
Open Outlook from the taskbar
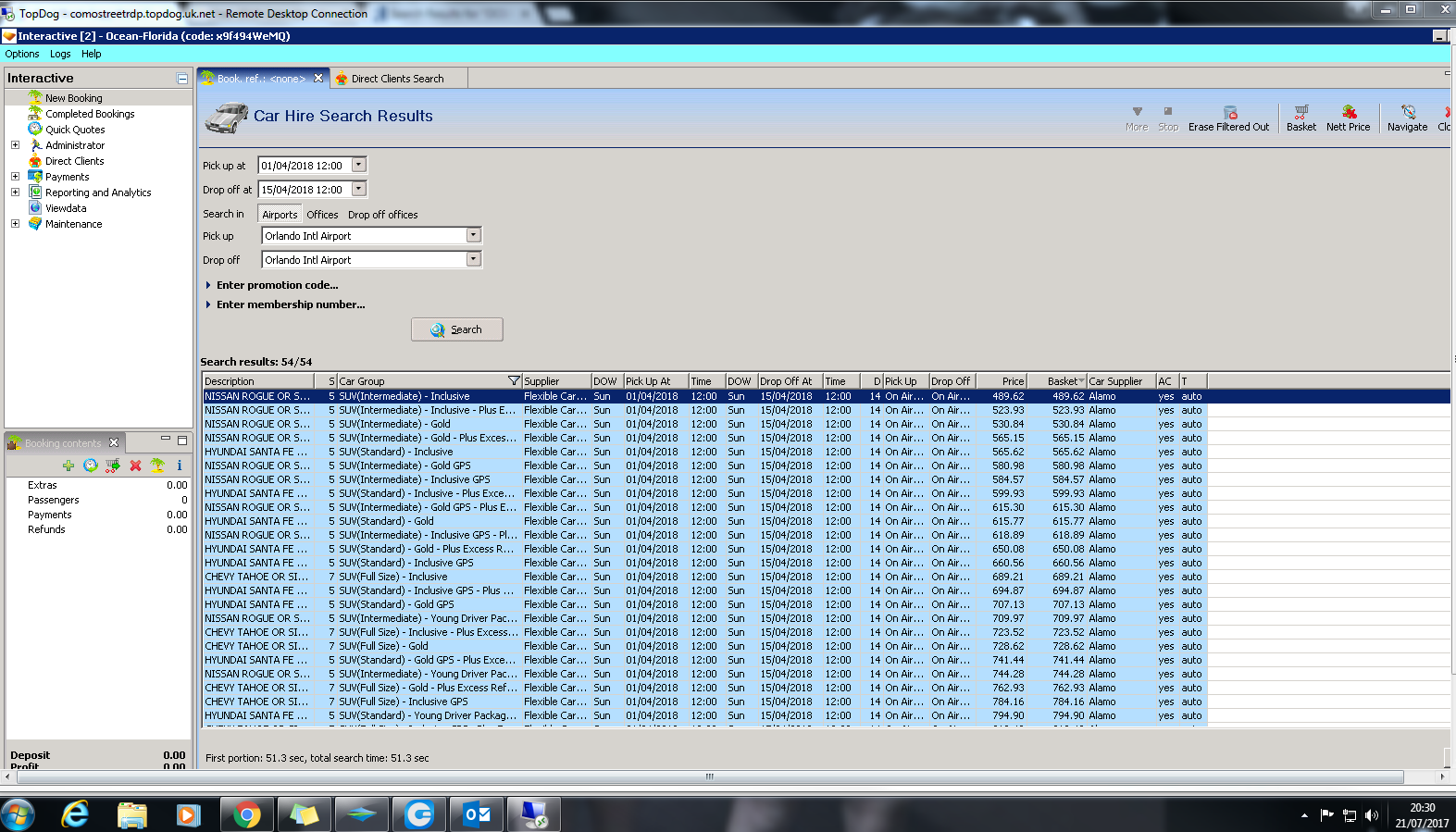point(478,814)
